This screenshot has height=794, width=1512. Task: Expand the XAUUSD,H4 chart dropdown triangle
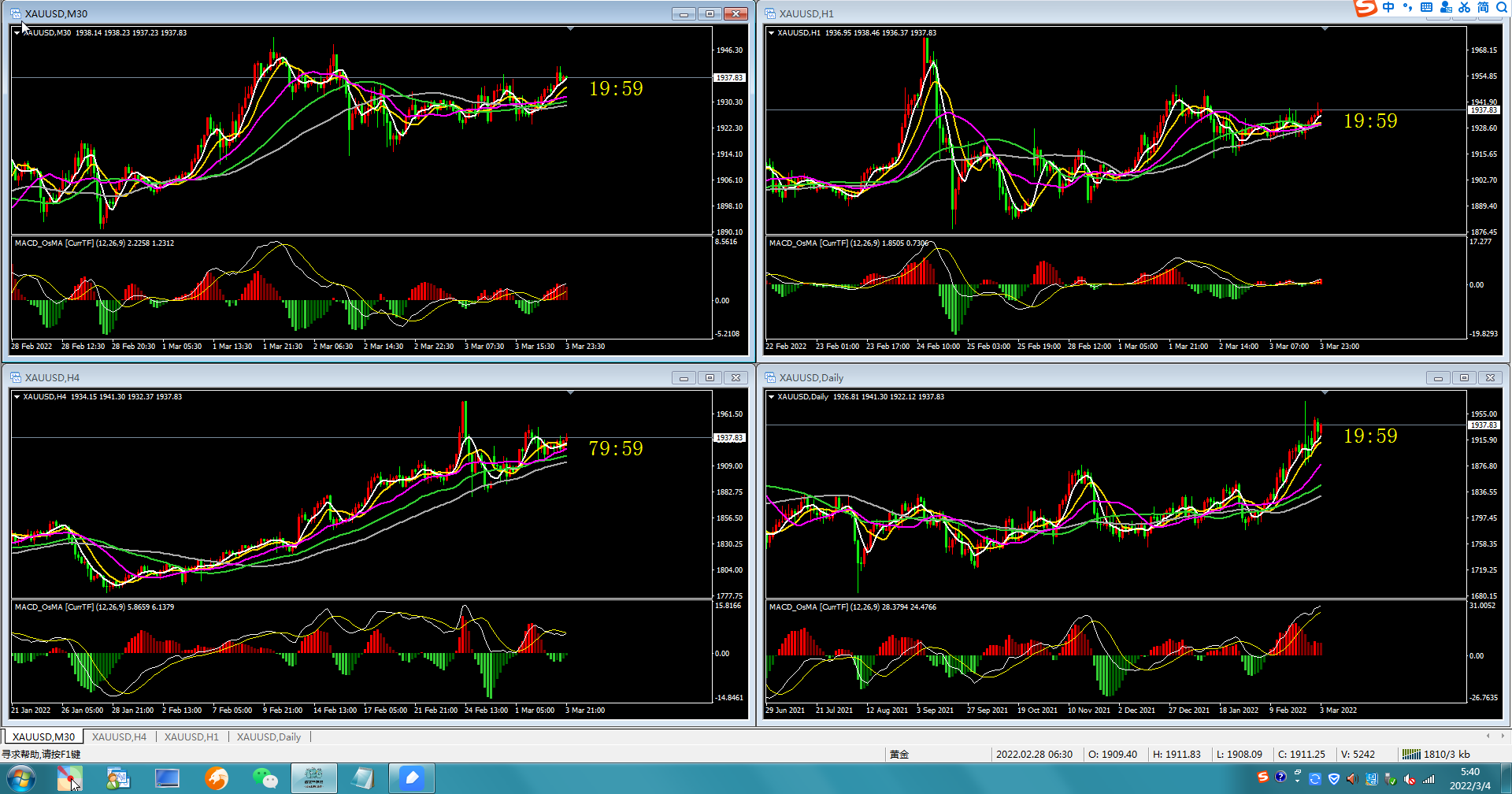(17, 397)
